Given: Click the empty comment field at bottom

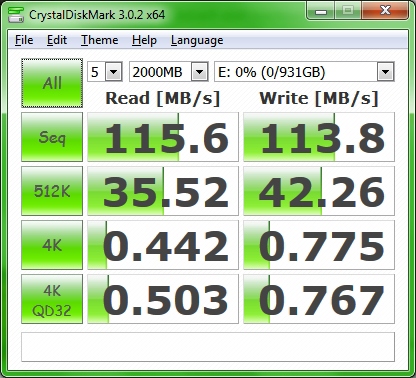Looking at the screenshot, I should click(x=208, y=347).
